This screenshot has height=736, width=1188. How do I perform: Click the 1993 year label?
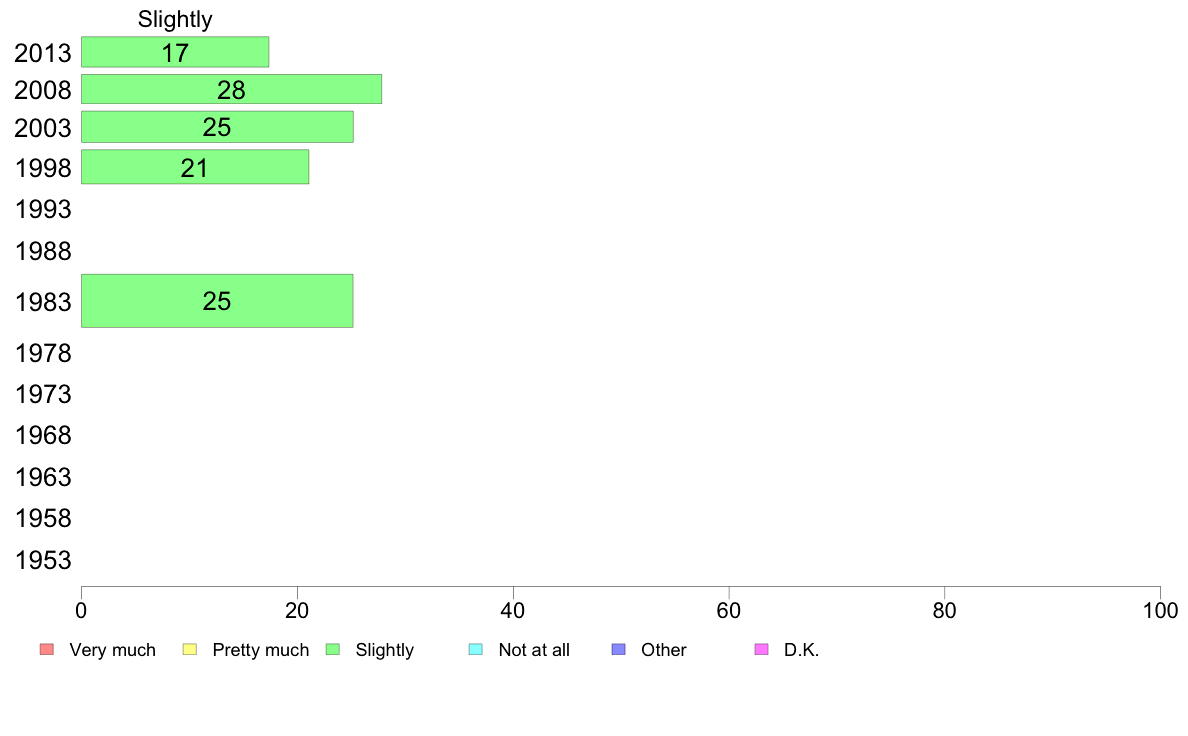pos(43,209)
